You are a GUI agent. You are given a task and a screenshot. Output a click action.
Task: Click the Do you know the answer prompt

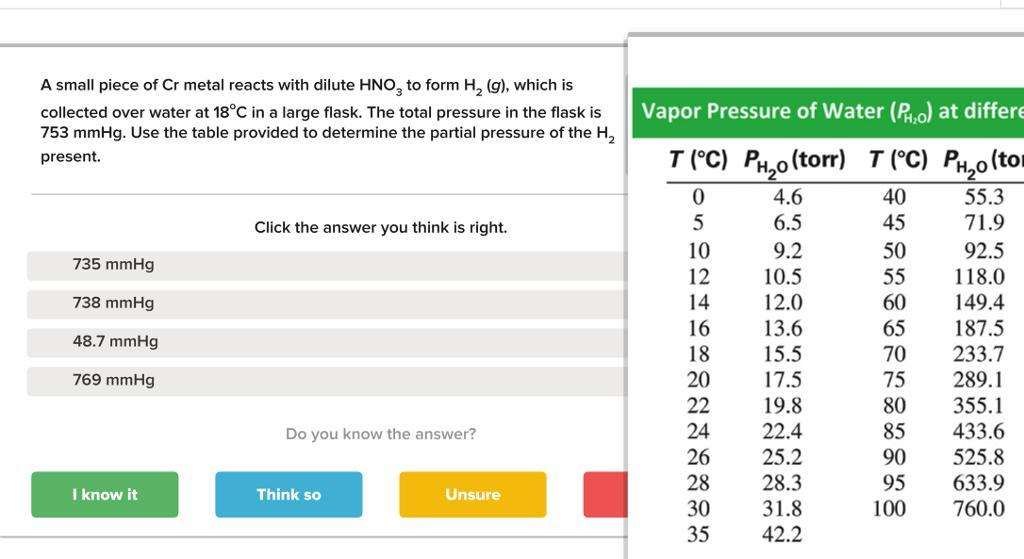coord(381,434)
